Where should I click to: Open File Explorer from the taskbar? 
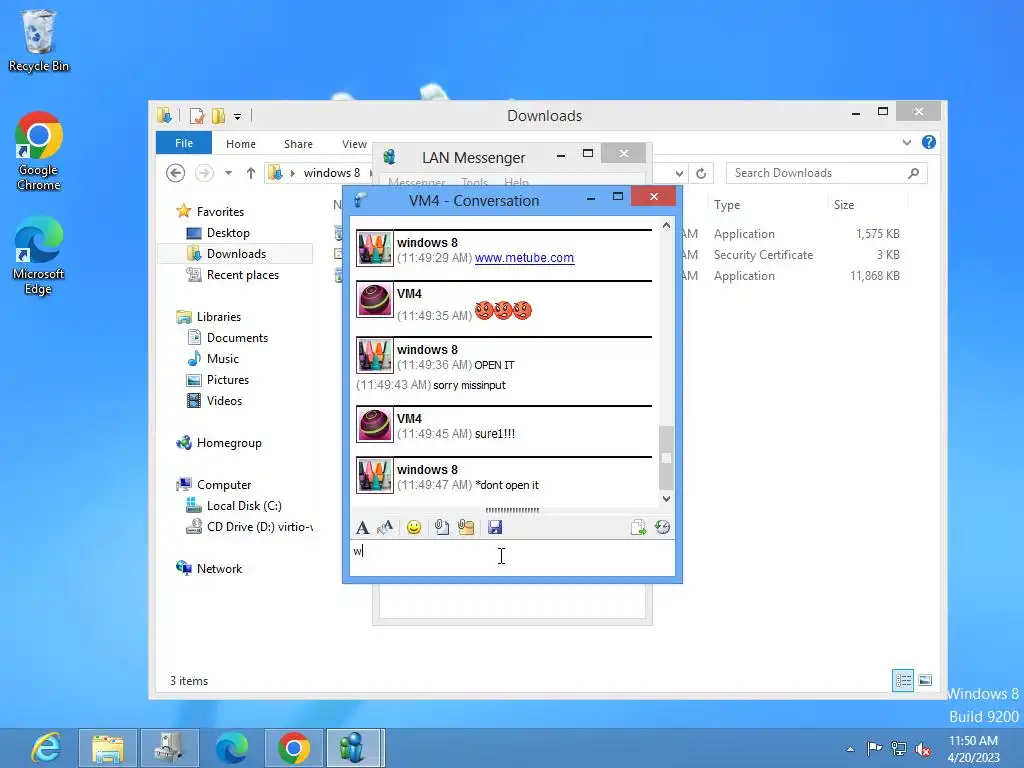[x=108, y=748]
